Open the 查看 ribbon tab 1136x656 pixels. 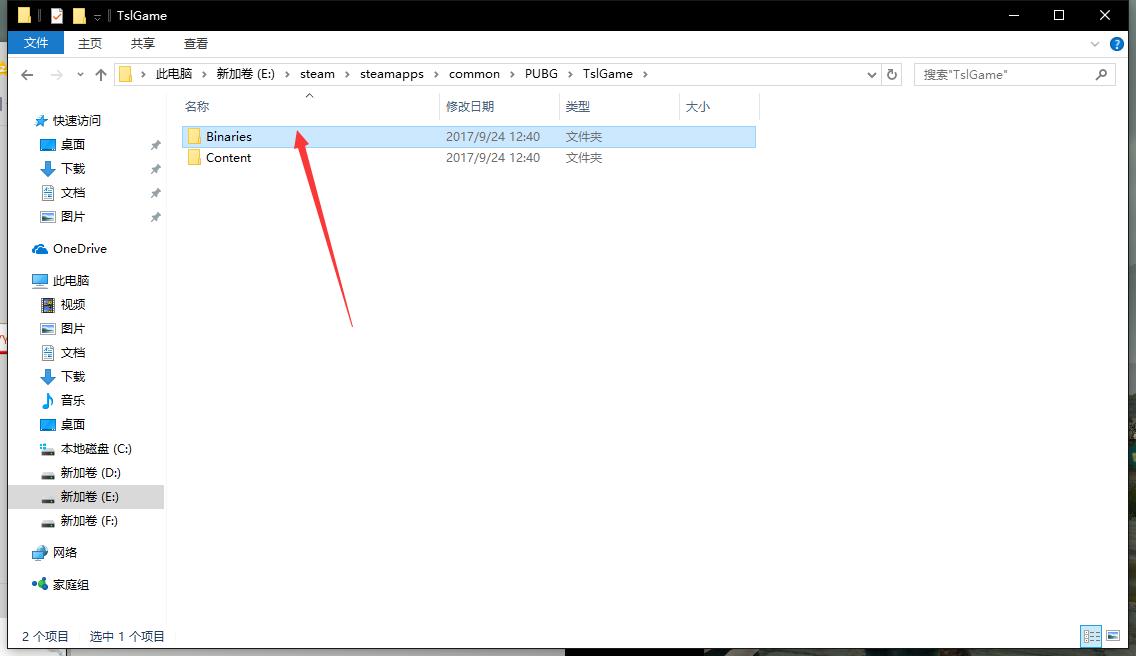196,43
